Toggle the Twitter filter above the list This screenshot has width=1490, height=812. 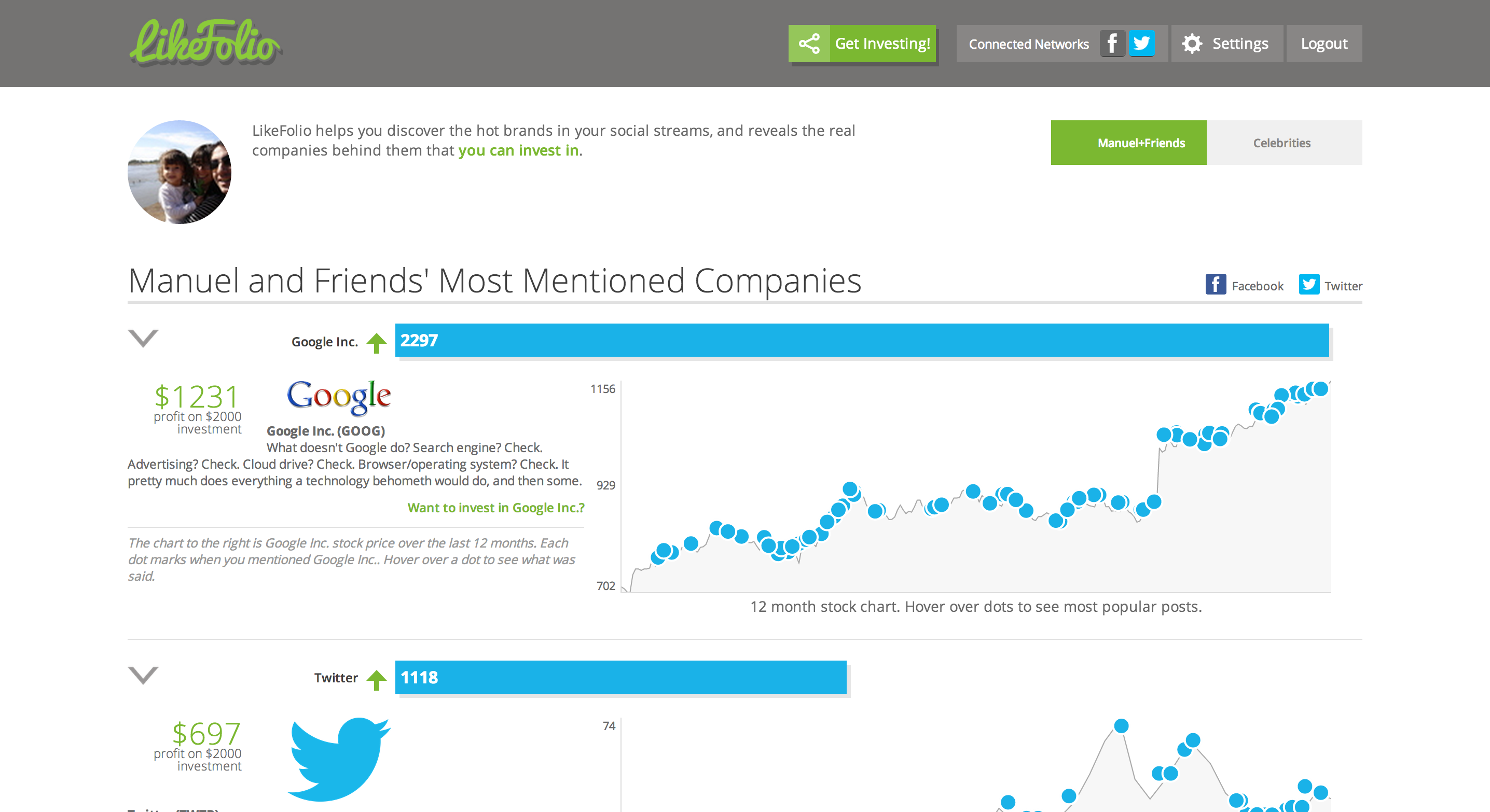pos(1330,285)
